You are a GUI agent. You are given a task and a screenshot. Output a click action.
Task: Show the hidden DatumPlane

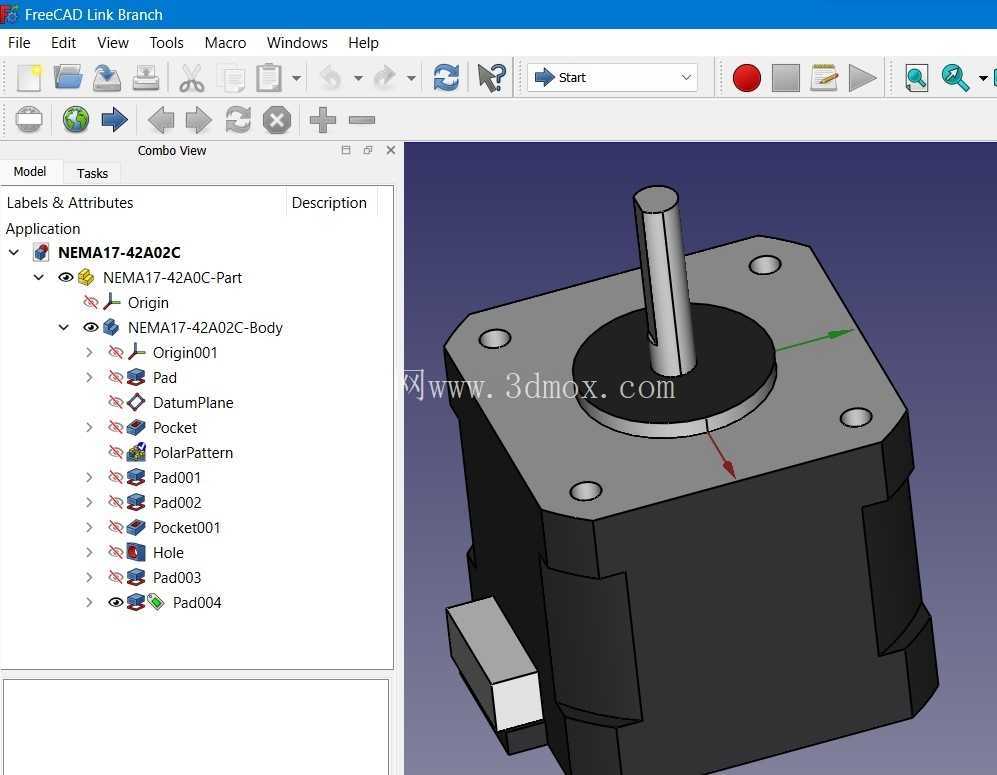pos(116,402)
